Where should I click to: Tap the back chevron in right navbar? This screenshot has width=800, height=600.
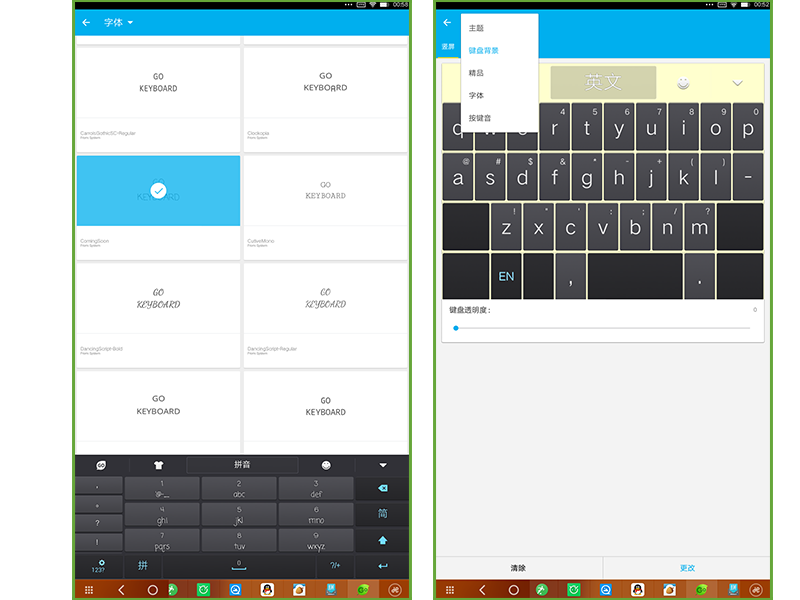(482, 590)
